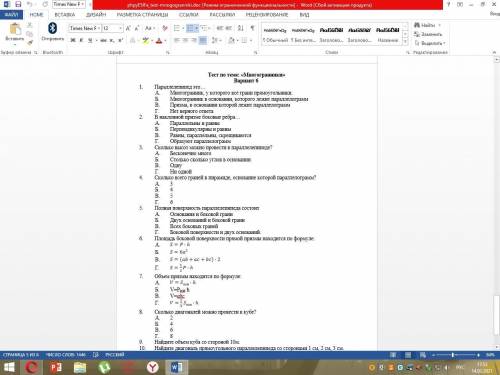Toggle justify text alignment
The height and width of the screenshot is (375, 500).
click(203, 40)
